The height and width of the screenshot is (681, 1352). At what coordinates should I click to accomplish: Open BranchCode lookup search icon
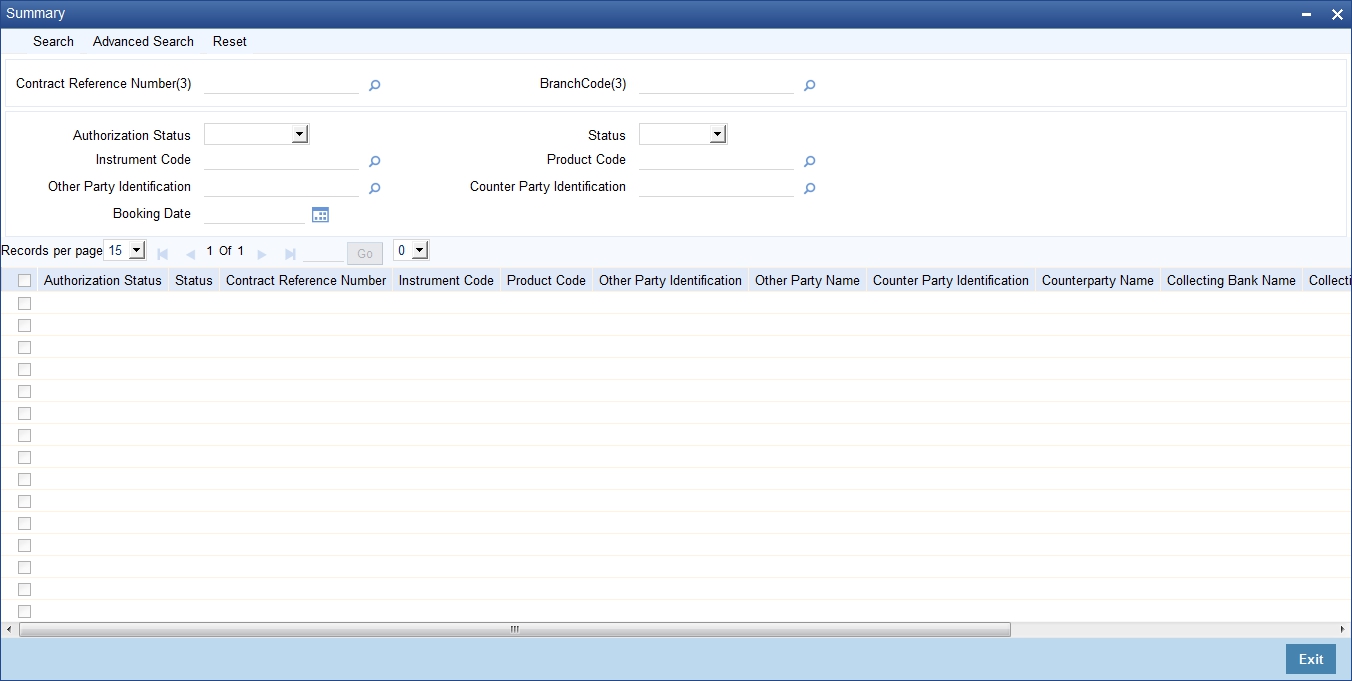(x=810, y=86)
